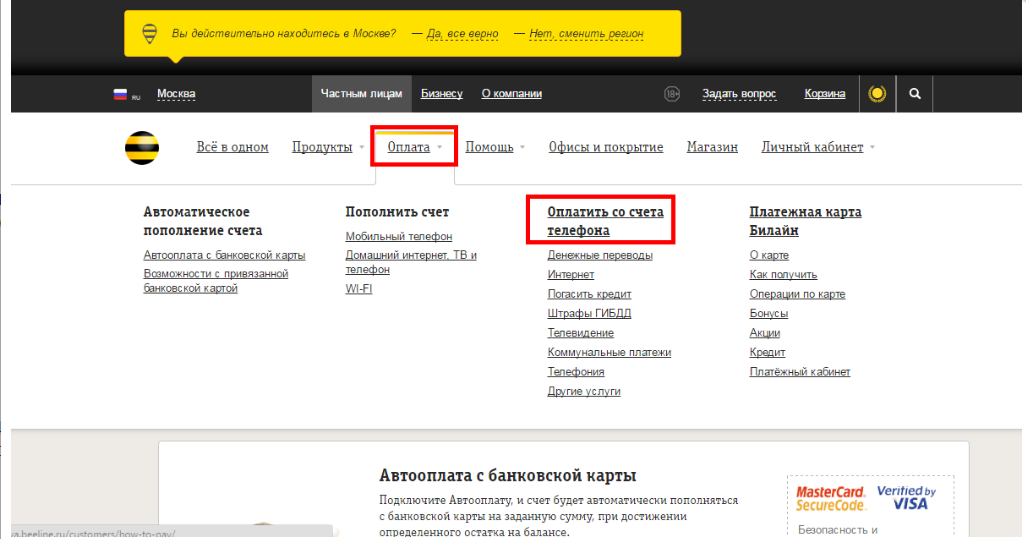This screenshot has height=539, width=1026.
Task: Click the Бонусы link
Action: tap(769, 313)
